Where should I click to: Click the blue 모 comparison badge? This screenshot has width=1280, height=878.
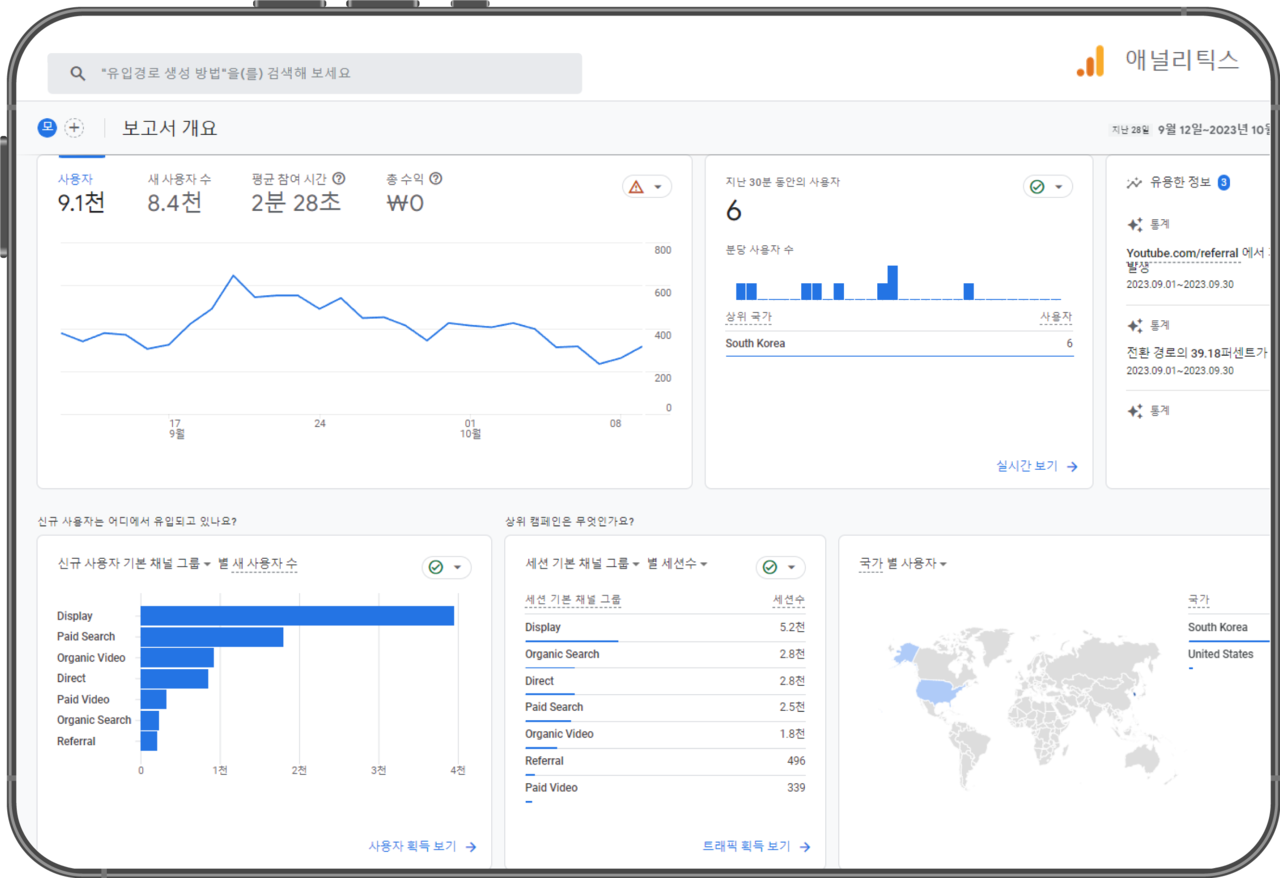[47, 128]
